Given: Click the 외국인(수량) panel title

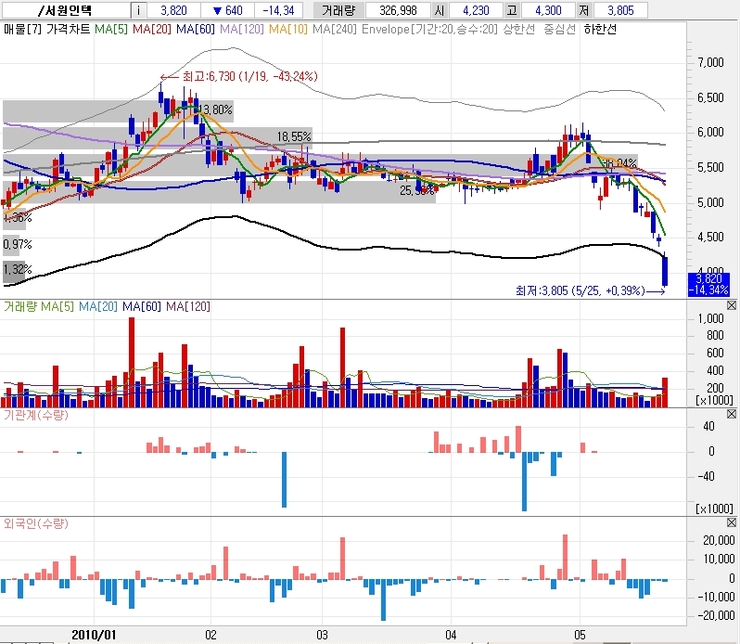Looking at the screenshot, I should [x=36, y=524].
